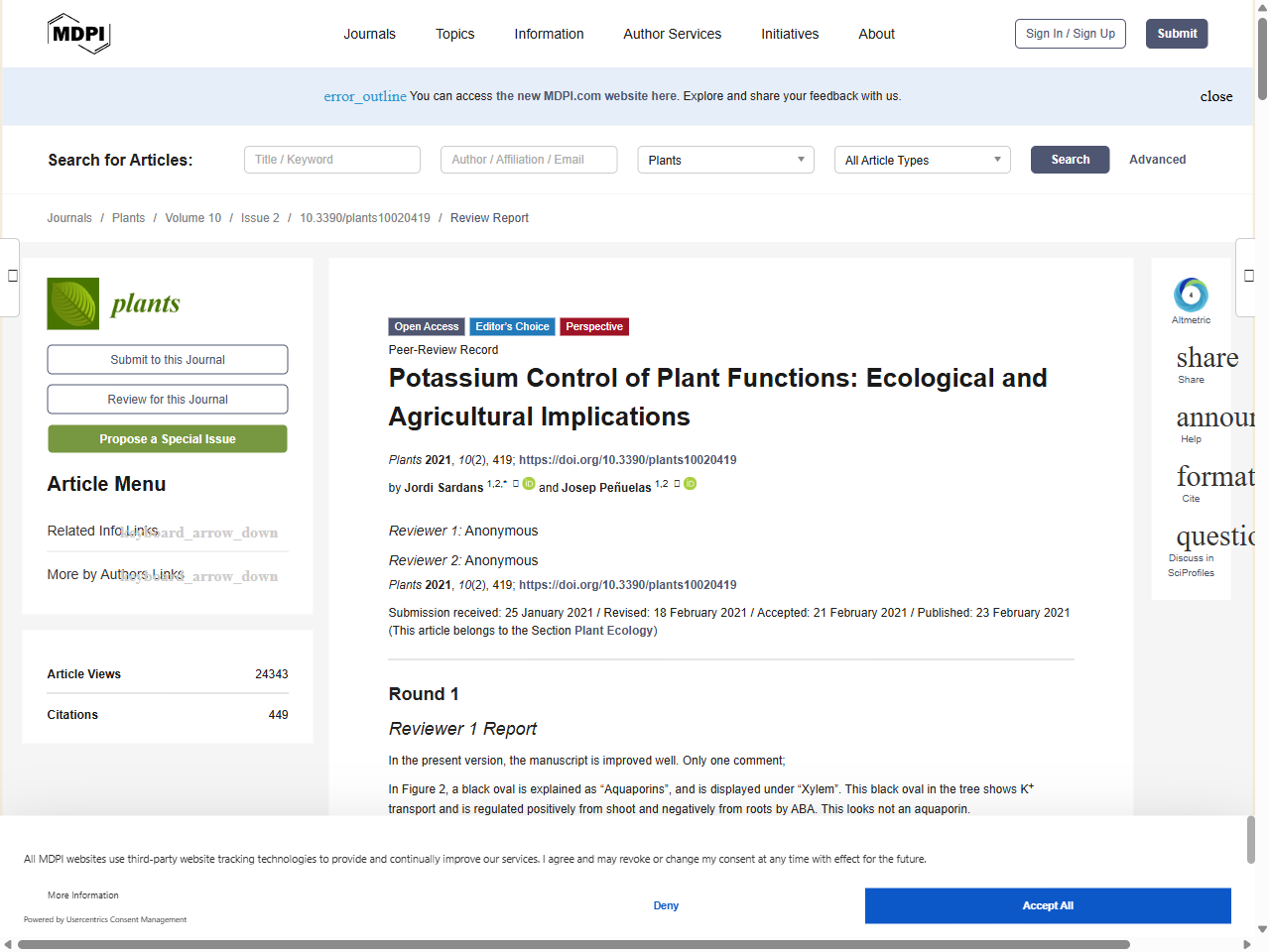Open the Author Services menu
The height and width of the screenshot is (952, 1270).
tap(672, 34)
